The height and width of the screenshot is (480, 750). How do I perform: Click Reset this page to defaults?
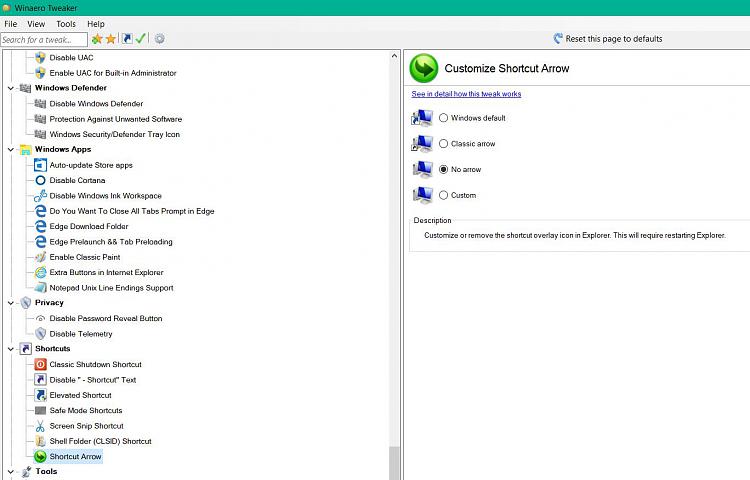click(608, 39)
